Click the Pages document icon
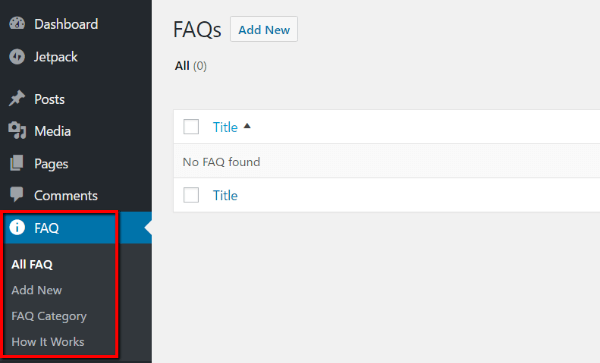The height and width of the screenshot is (363, 600). [17, 163]
